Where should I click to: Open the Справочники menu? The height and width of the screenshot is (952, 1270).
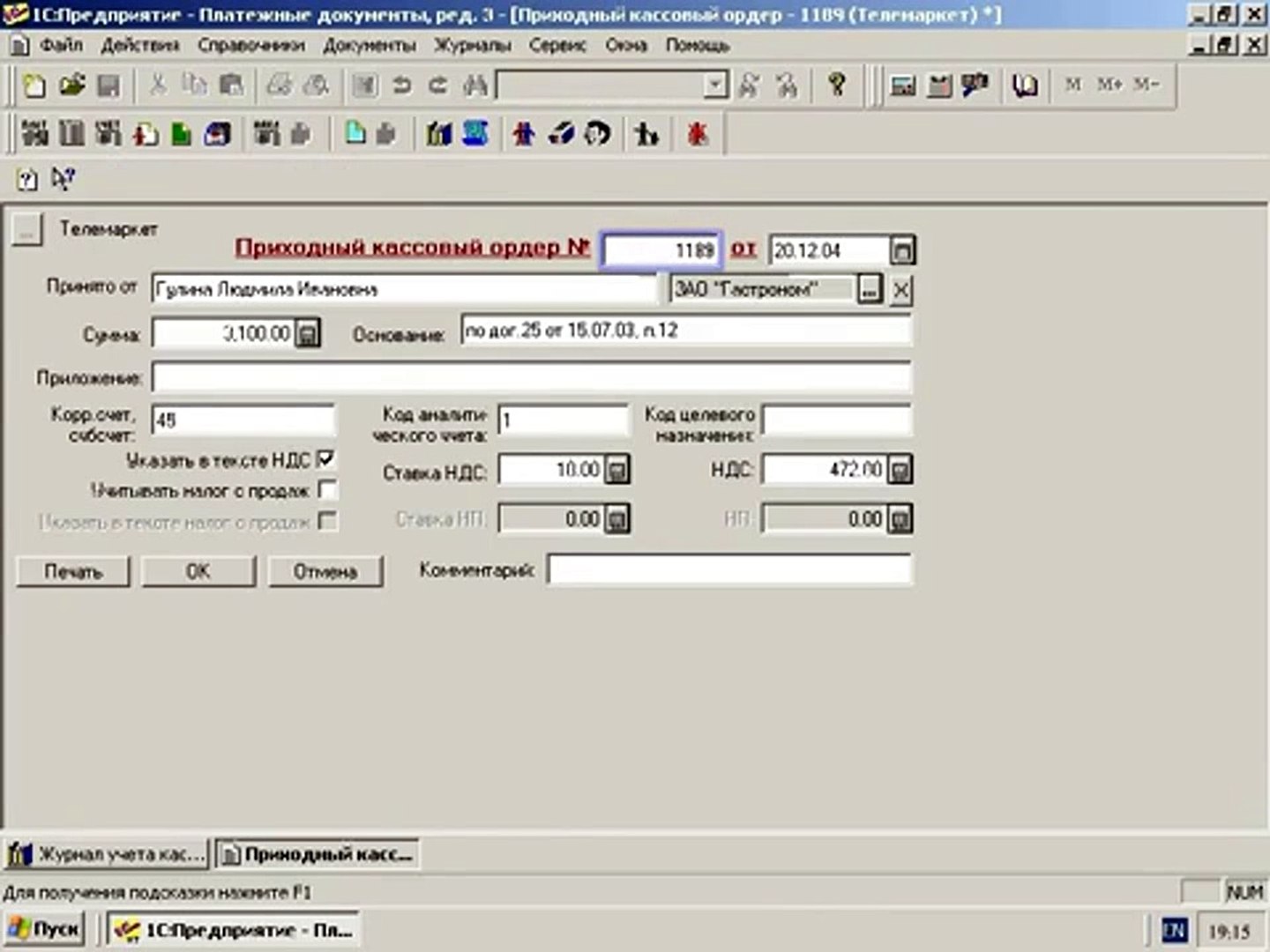(x=250, y=45)
